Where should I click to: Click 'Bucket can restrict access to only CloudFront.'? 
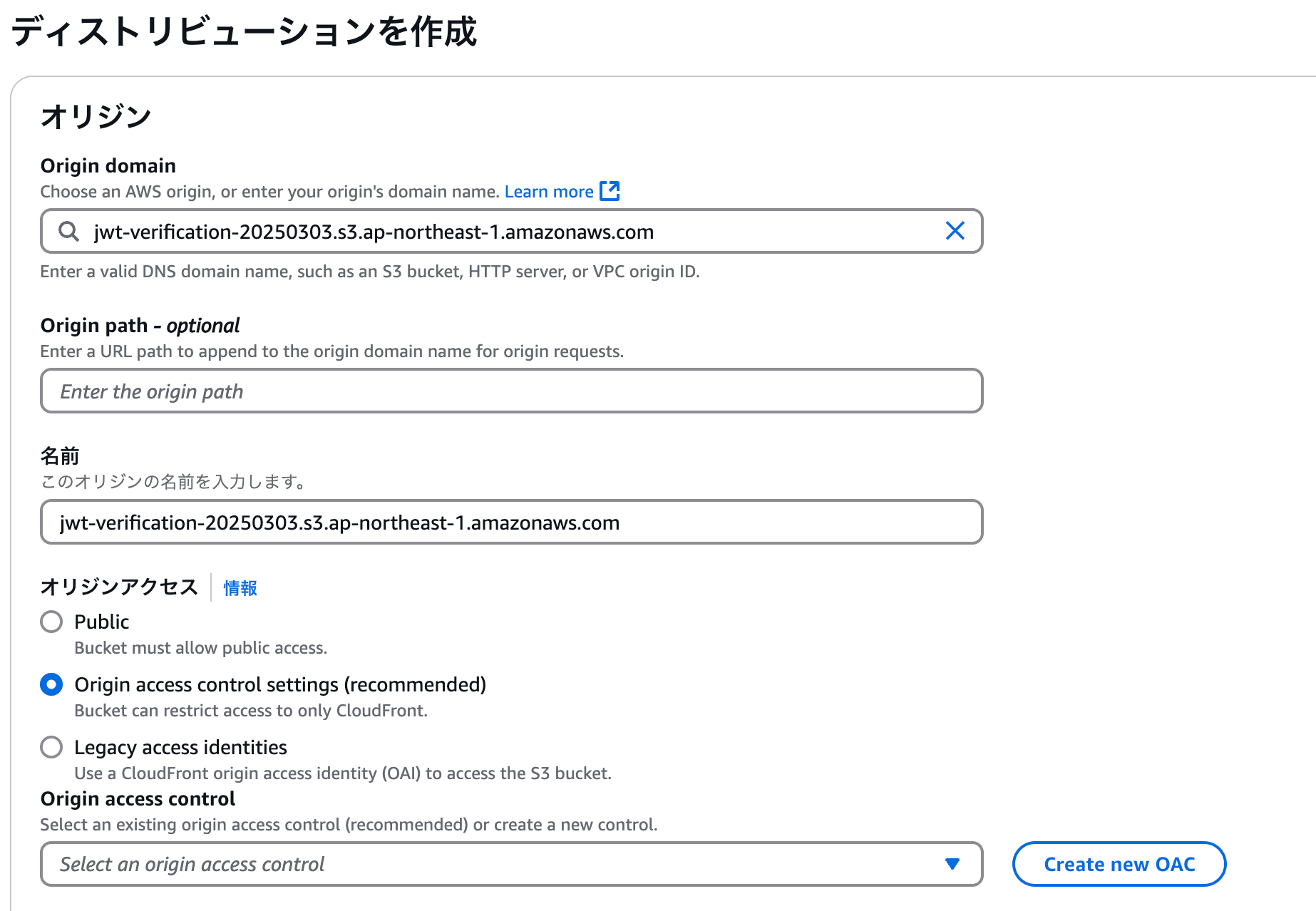(251, 711)
